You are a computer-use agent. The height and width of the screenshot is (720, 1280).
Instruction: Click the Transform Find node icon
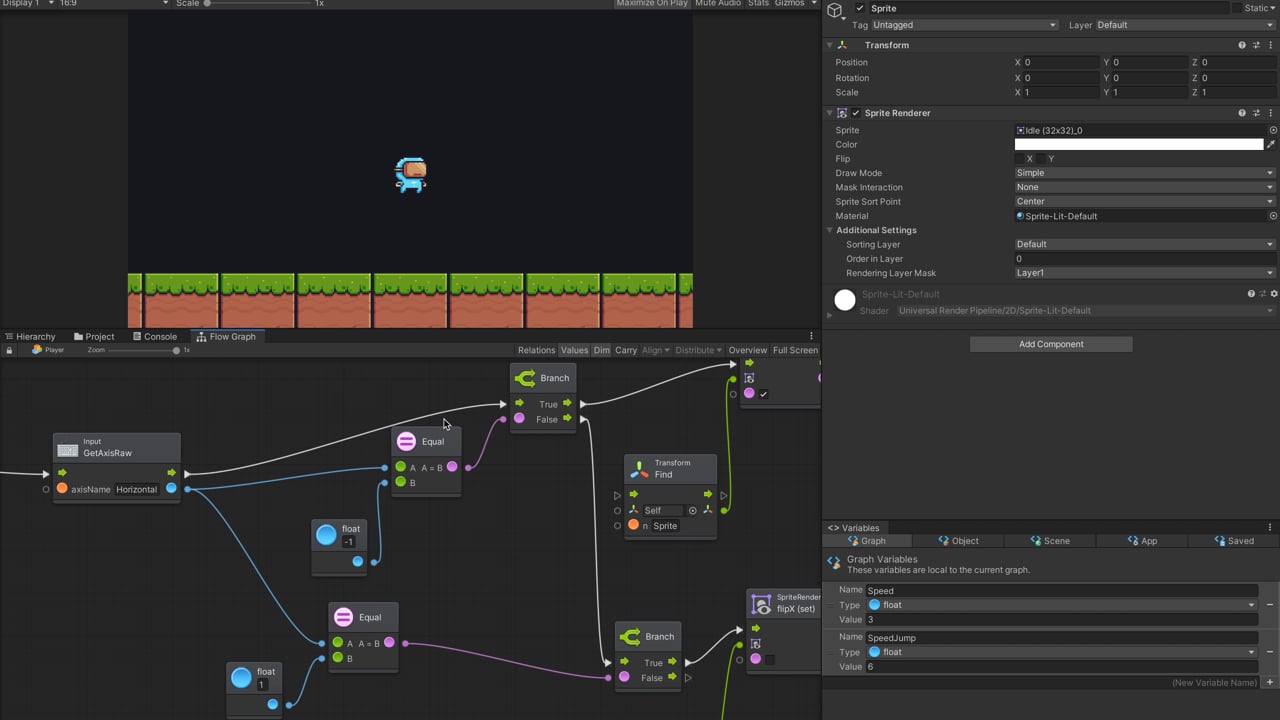[x=638, y=468]
